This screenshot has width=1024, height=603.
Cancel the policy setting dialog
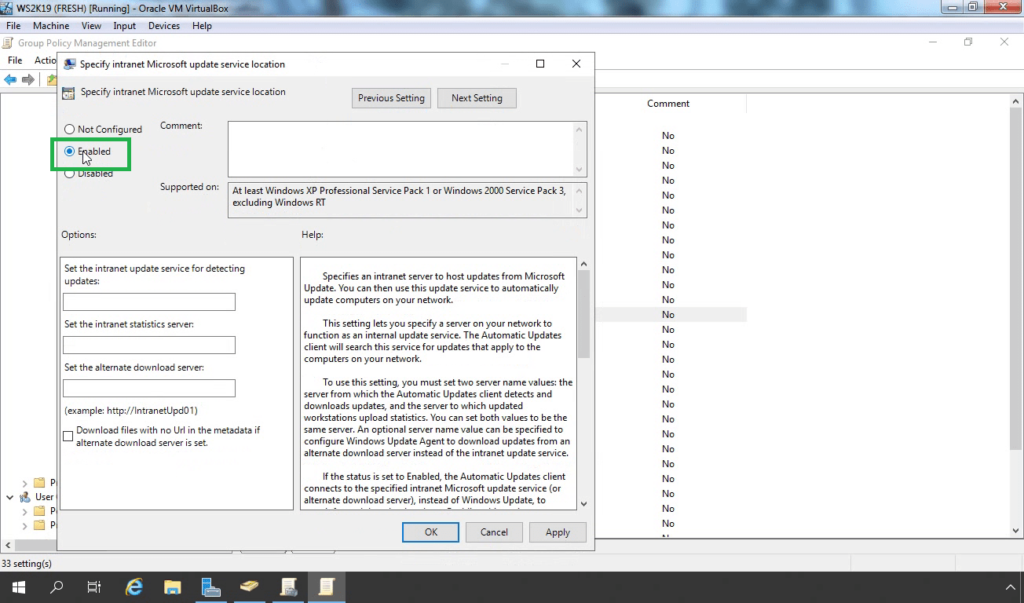(494, 532)
